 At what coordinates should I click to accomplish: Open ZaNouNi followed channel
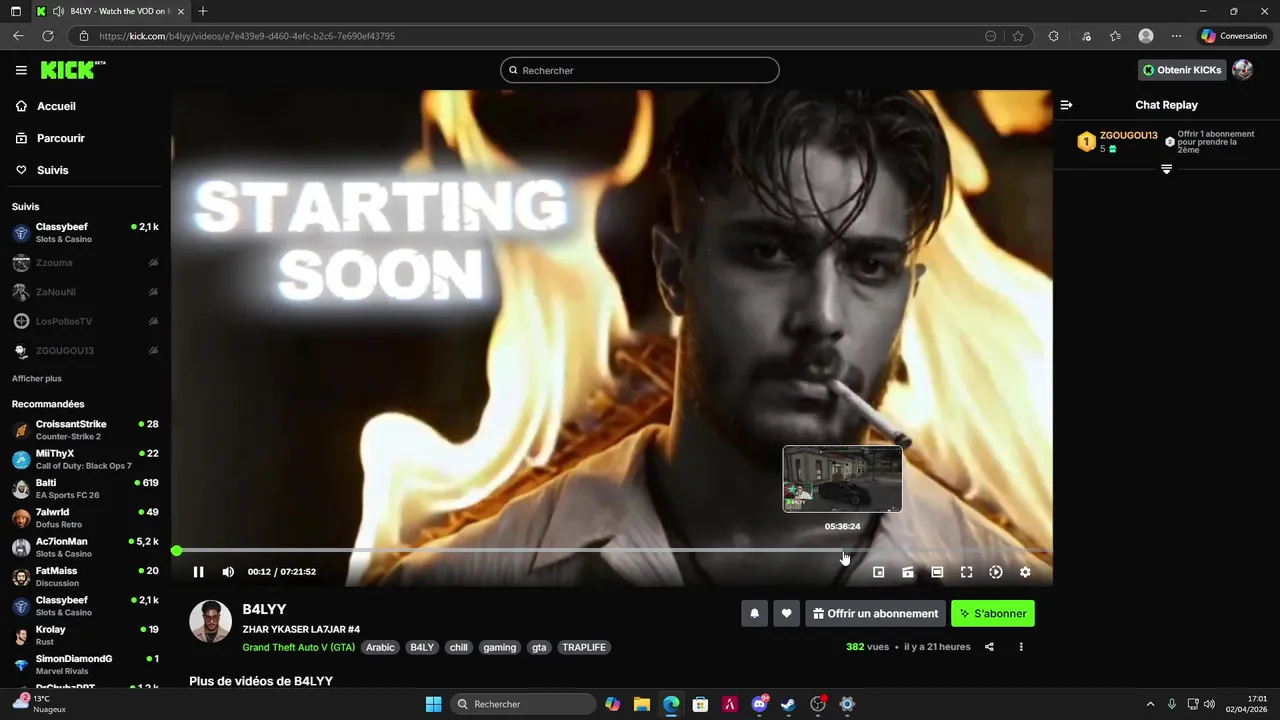[x=84, y=292]
